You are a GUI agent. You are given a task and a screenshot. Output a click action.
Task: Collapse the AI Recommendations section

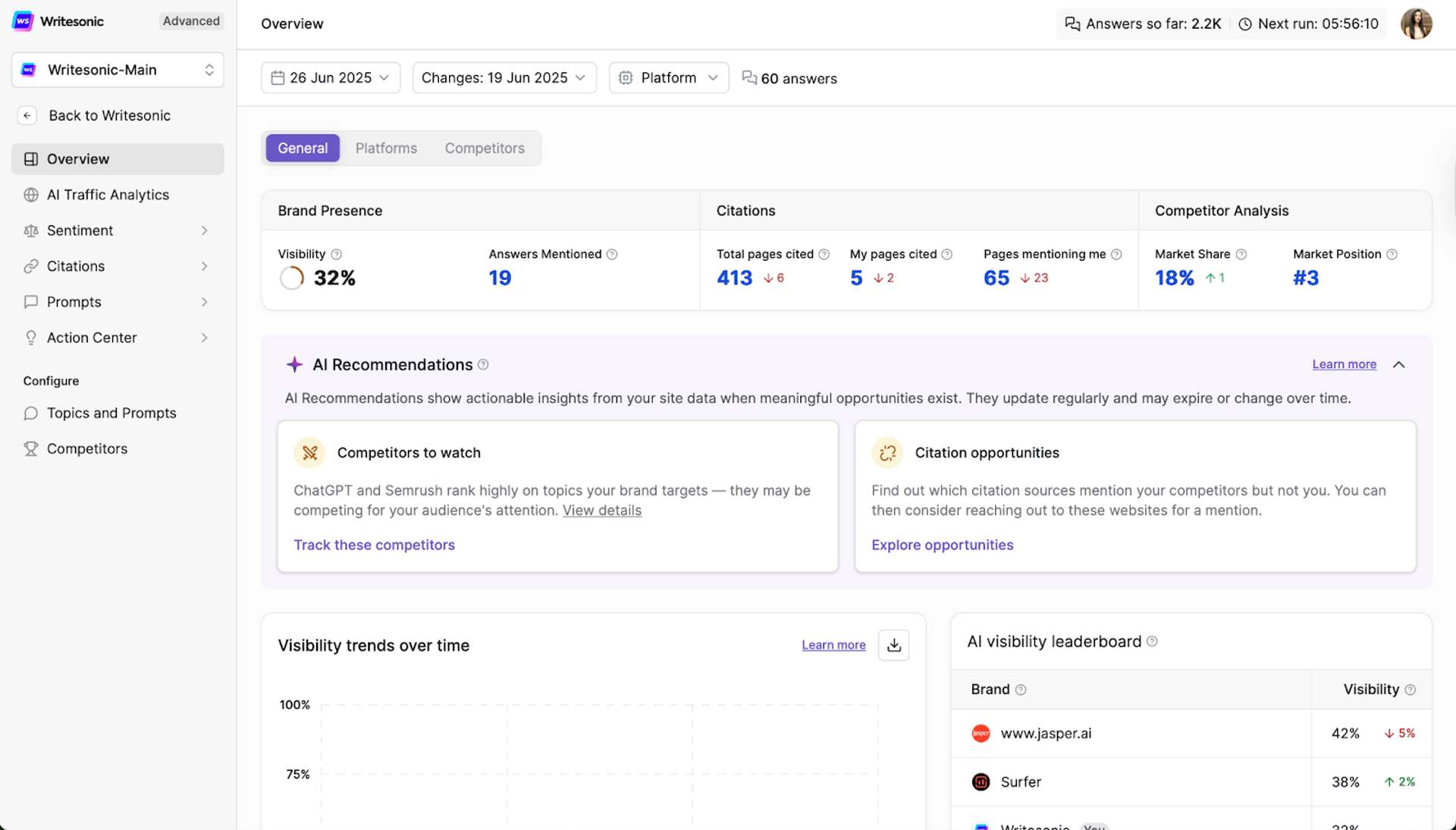pos(1399,365)
